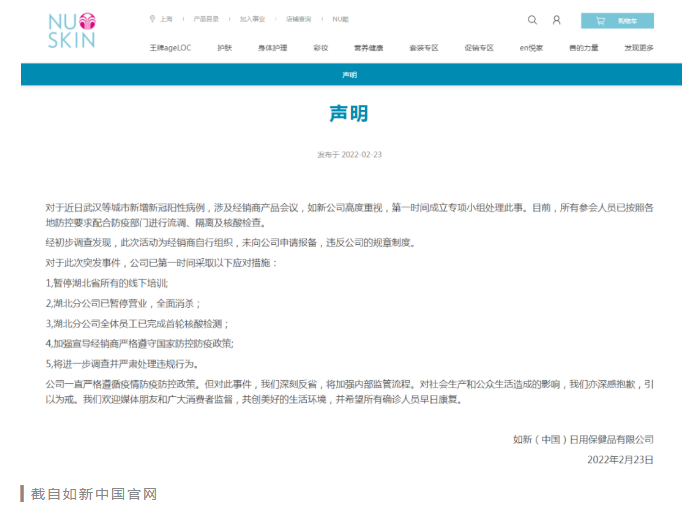Open the user account icon

pyautogui.click(x=556, y=20)
